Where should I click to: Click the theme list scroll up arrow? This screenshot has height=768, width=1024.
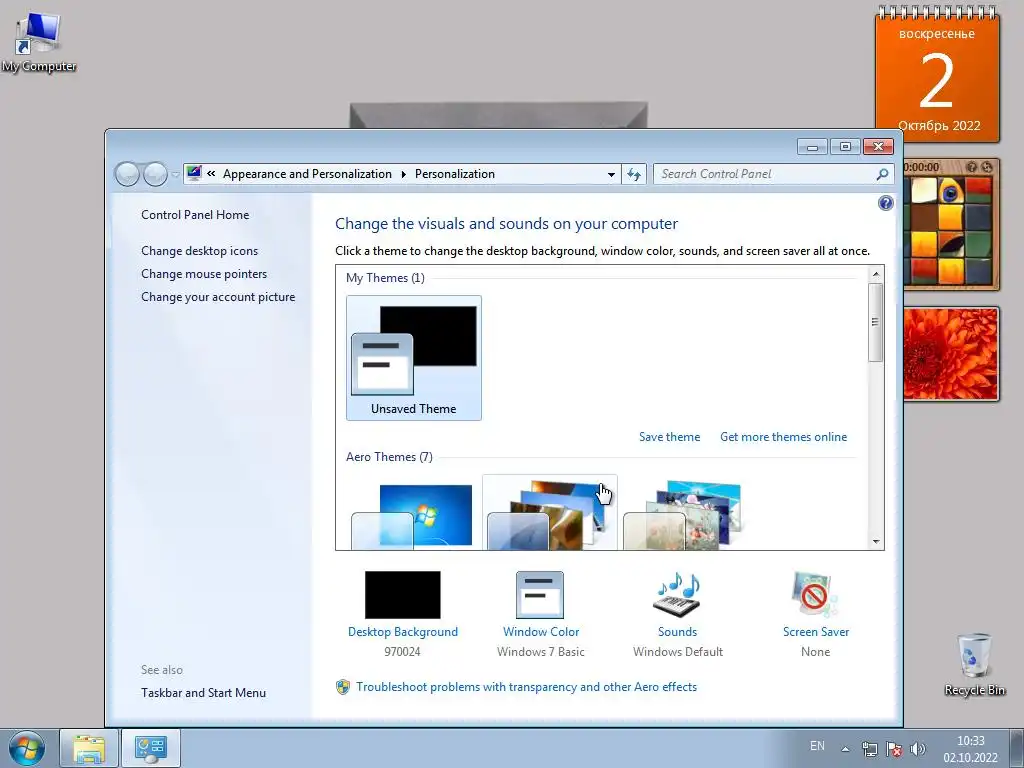(876, 274)
